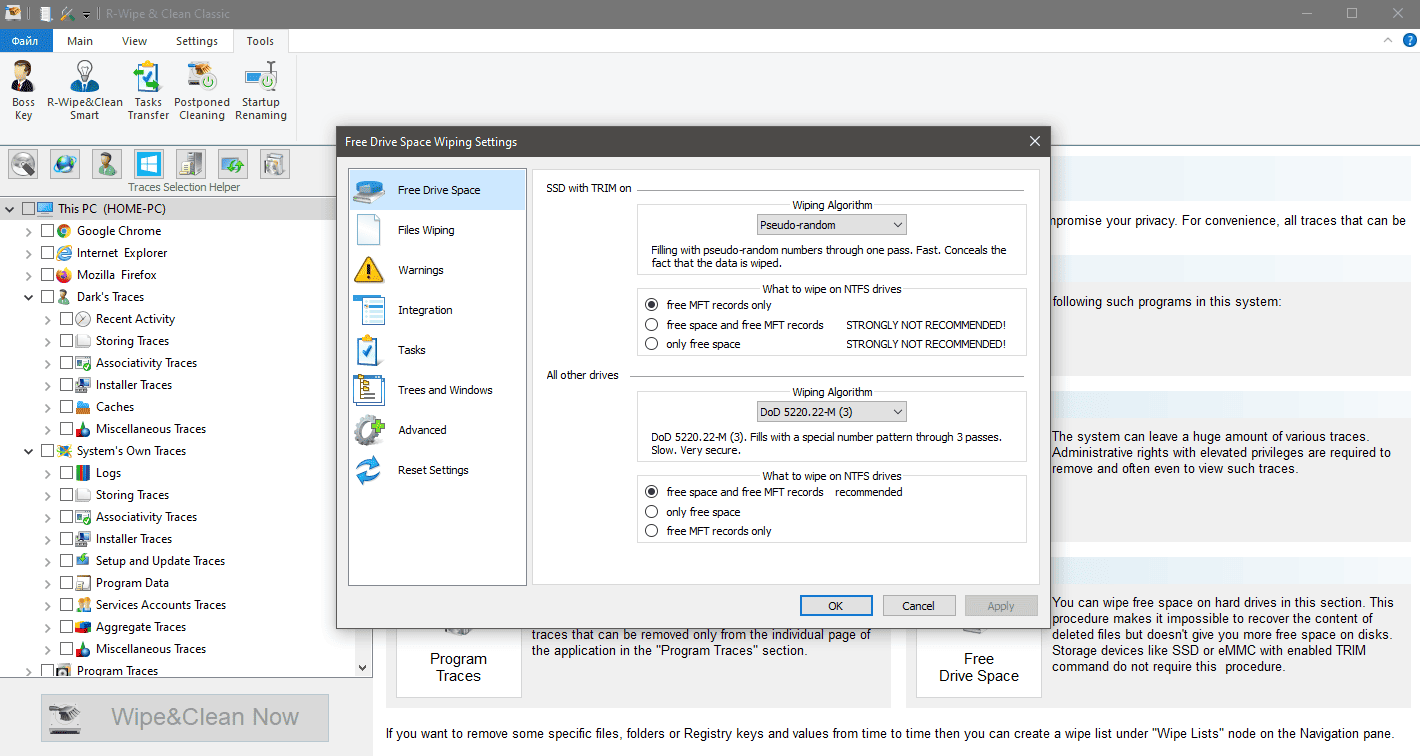The image size is (1420, 756).
Task: Click the disk wipe helper icon
Action: pyautogui.click(x=24, y=163)
